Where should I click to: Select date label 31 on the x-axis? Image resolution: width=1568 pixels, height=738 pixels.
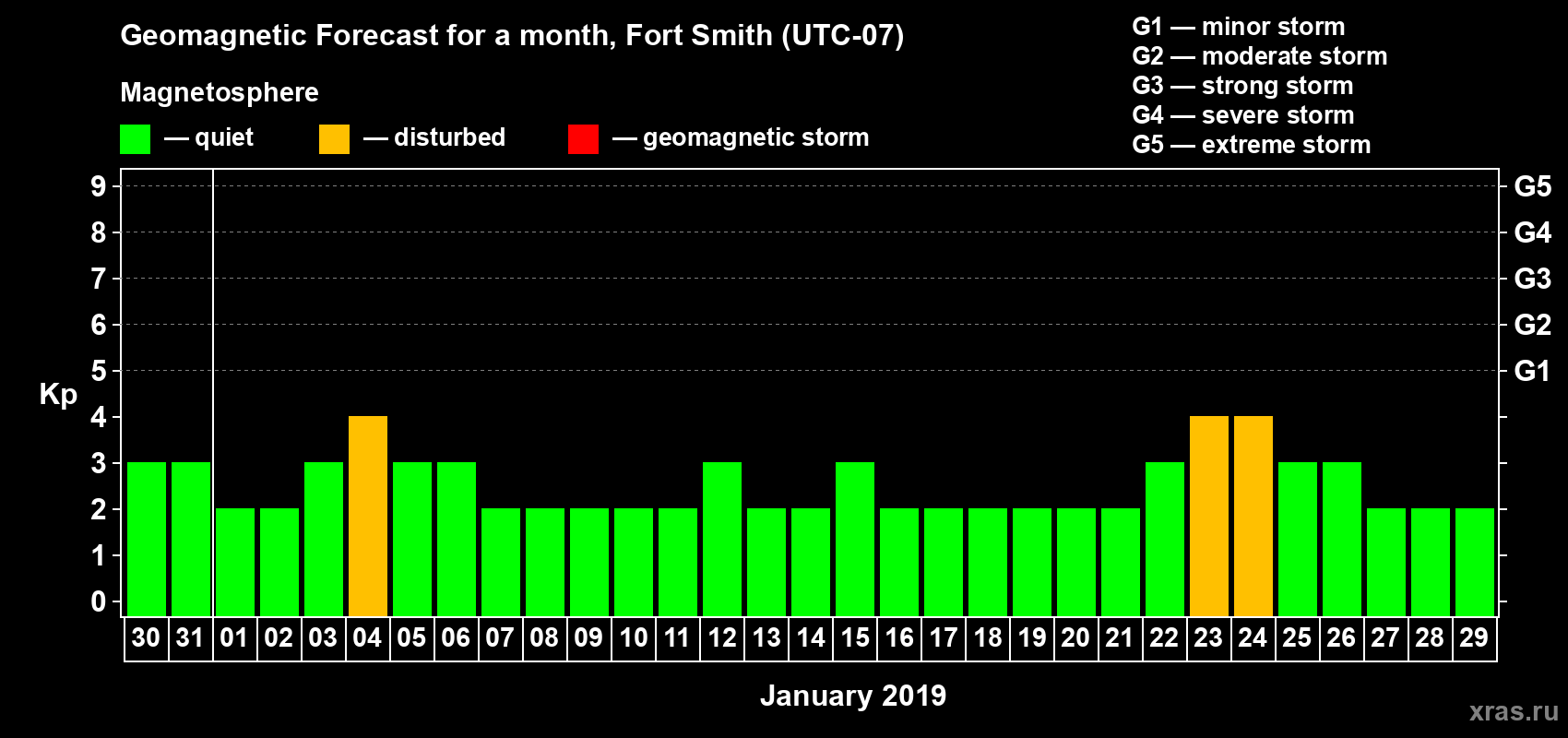click(190, 638)
